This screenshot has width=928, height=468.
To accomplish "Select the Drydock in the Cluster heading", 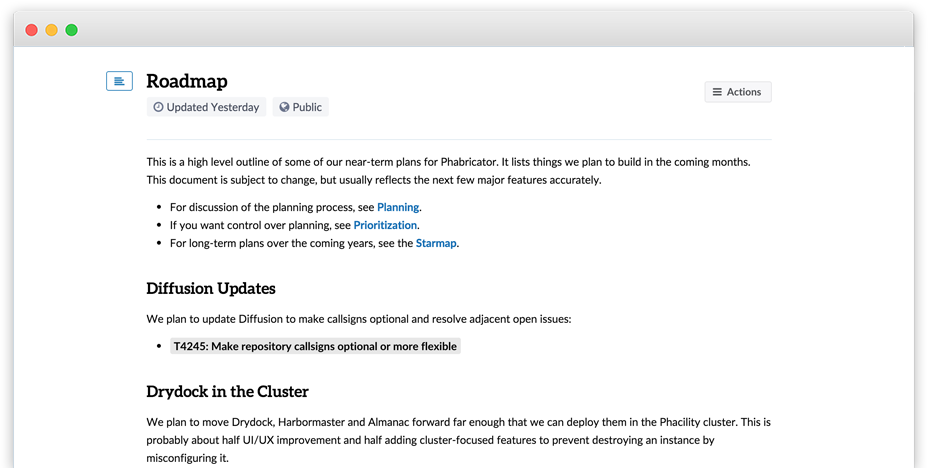I will [227, 391].
